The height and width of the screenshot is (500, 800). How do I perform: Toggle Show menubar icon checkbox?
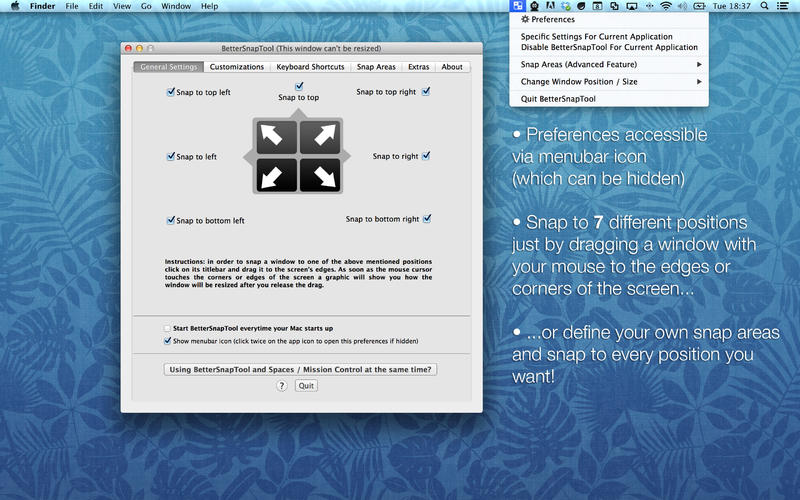coord(168,340)
